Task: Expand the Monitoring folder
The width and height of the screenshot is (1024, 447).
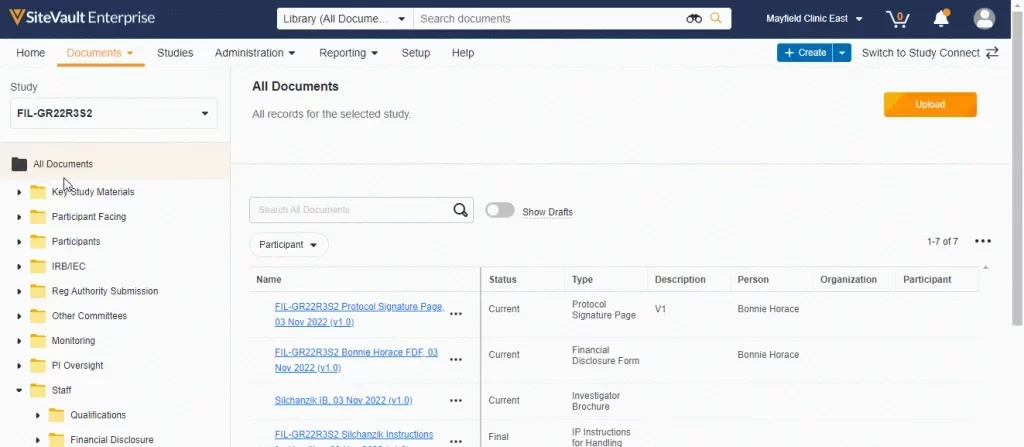Action: 19,341
